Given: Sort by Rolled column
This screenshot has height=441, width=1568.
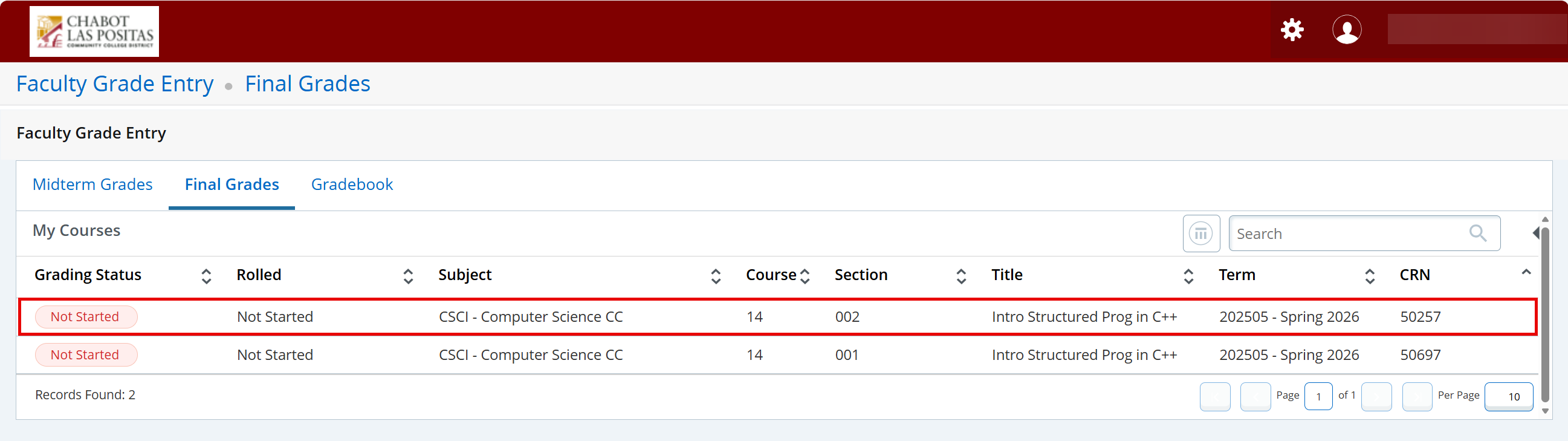Looking at the screenshot, I should [x=408, y=276].
